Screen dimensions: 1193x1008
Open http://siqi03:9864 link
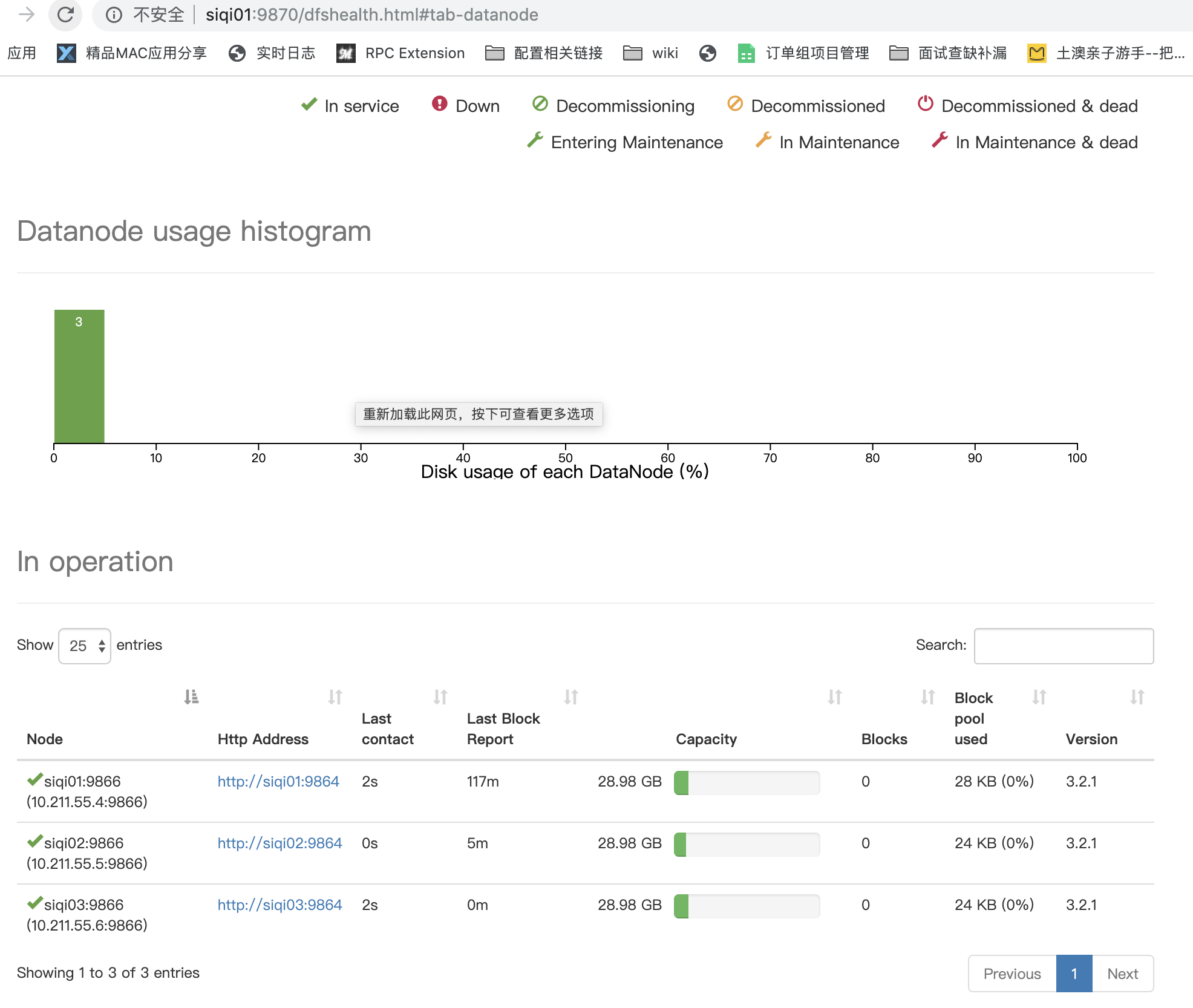(x=279, y=905)
